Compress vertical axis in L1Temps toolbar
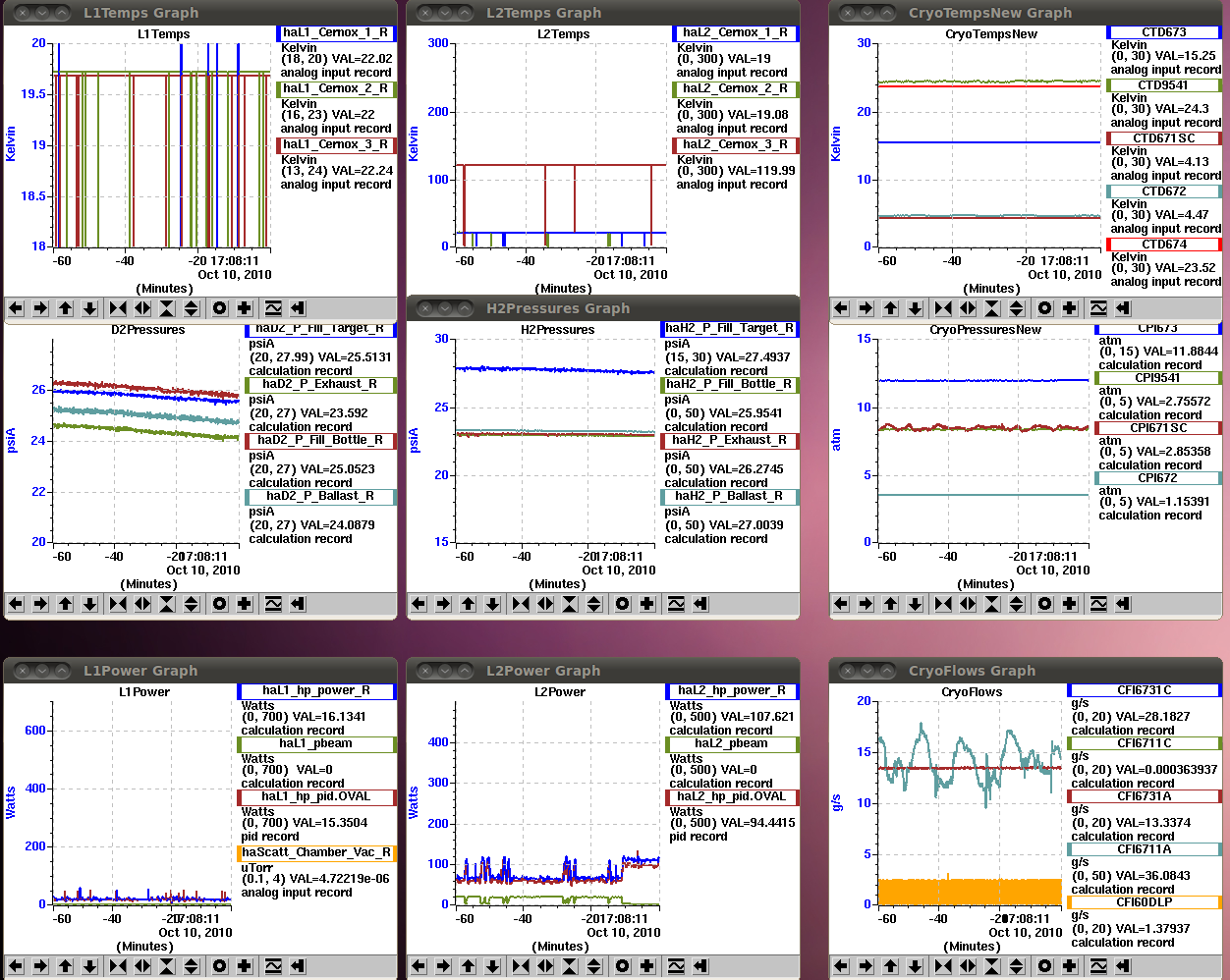1230x980 pixels. click(x=167, y=308)
